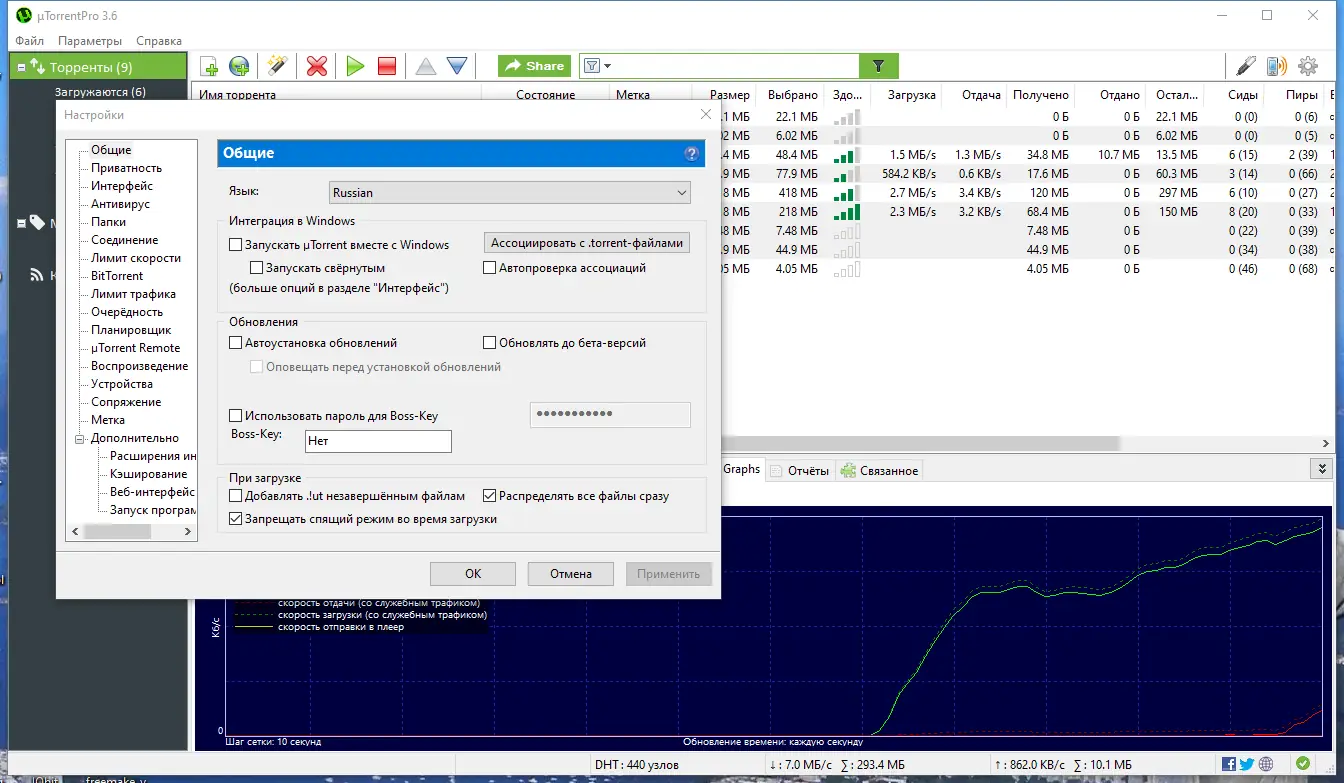This screenshot has height=783, width=1344.
Task: Open preferences with gear icon
Action: (x=1307, y=65)
